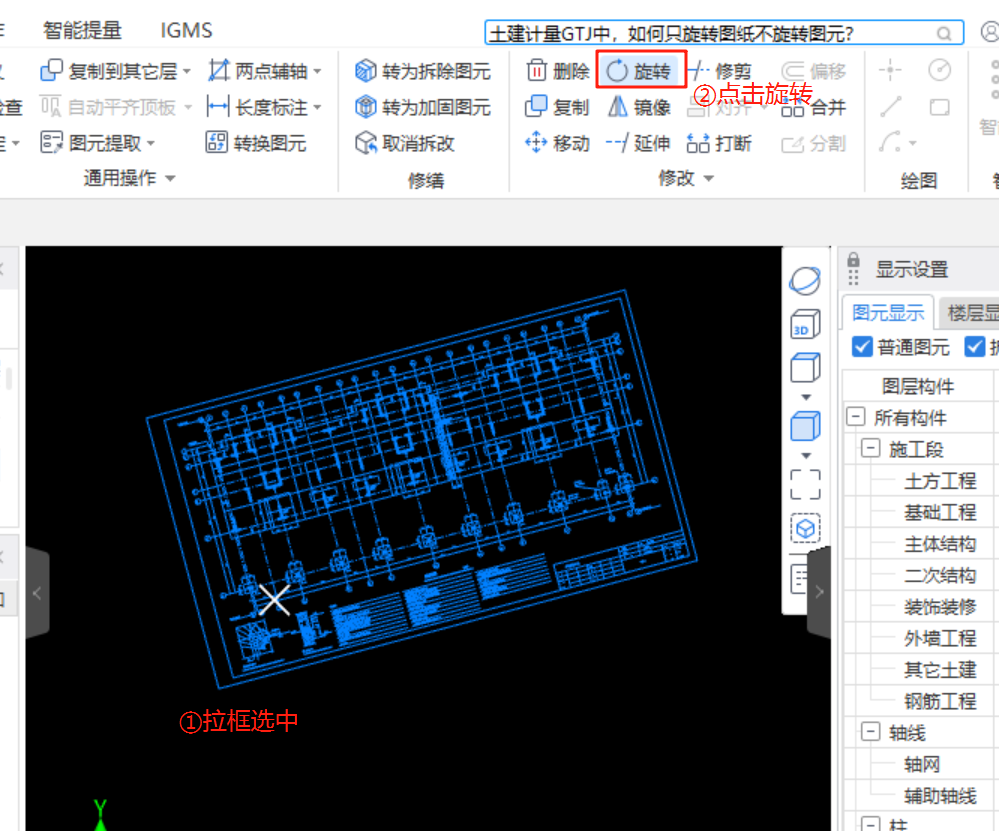
Task: Open the IGMS ribbon tab
Action: (186, 30)
